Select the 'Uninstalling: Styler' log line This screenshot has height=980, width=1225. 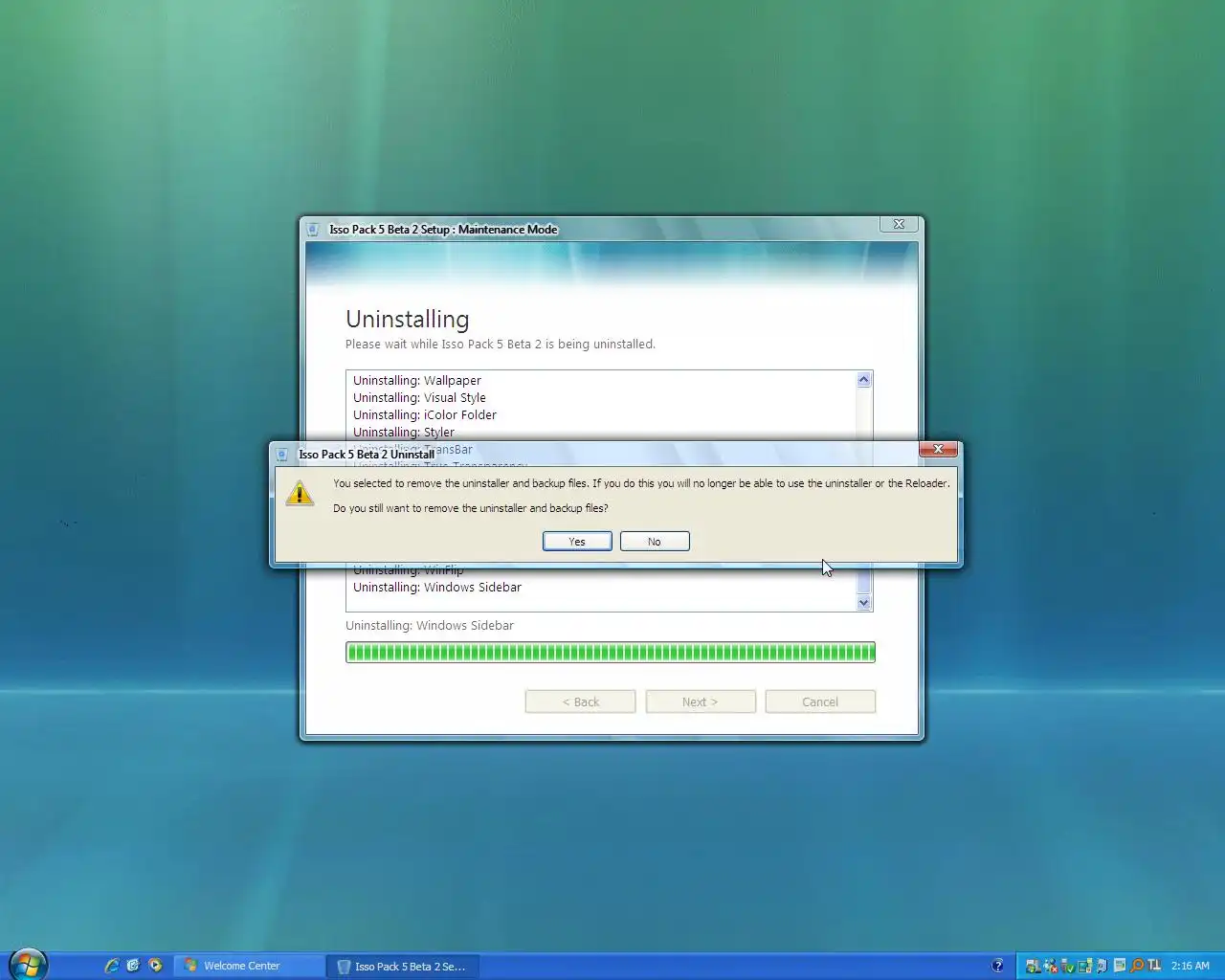[404, 432]
